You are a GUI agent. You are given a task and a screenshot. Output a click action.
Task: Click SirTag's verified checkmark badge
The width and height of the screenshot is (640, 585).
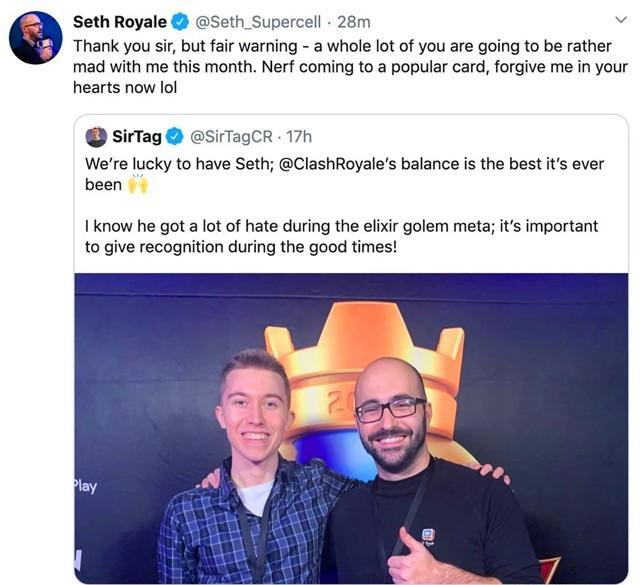(175, 136)
